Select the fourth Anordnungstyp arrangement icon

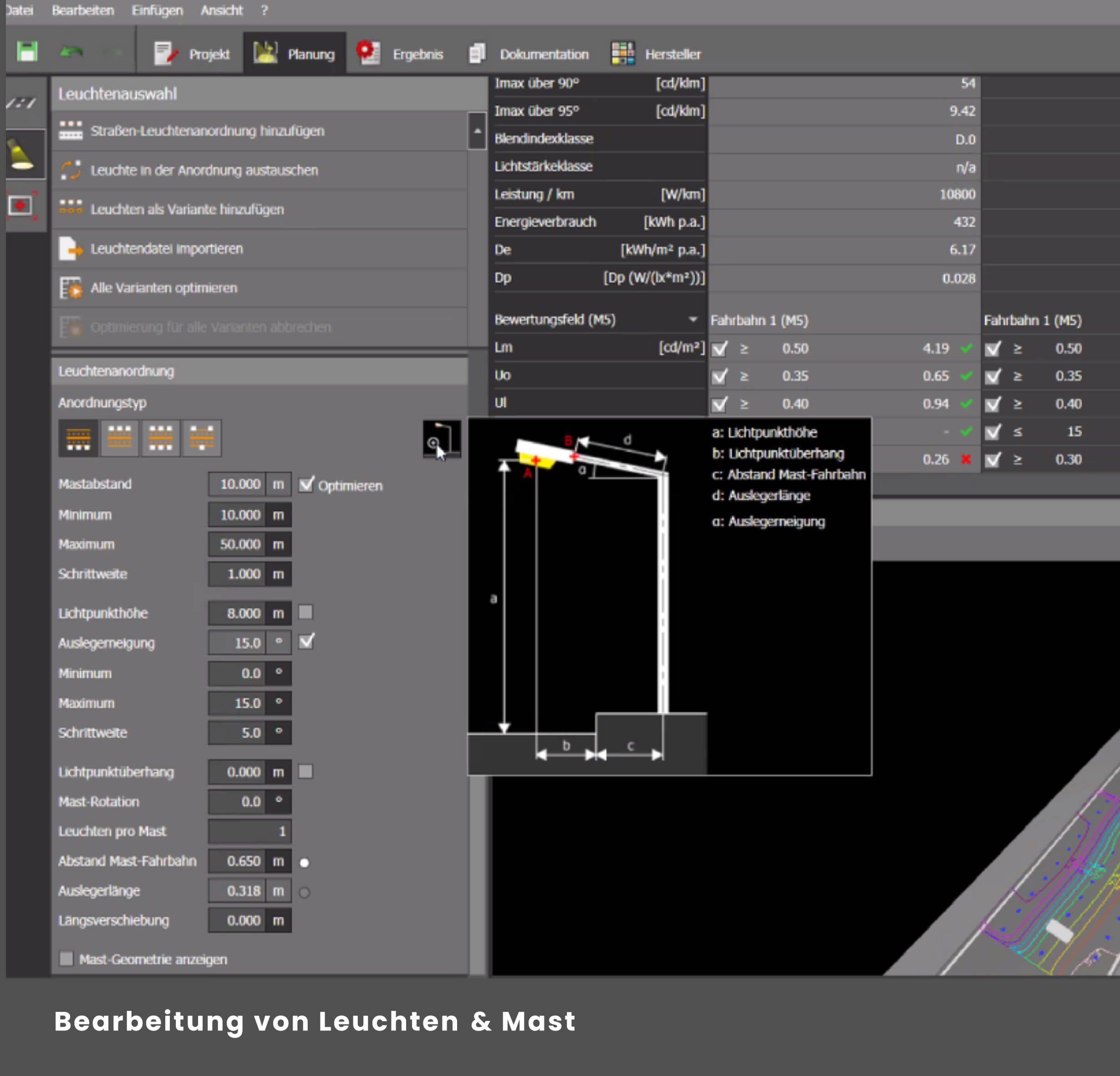click(202, 438)
